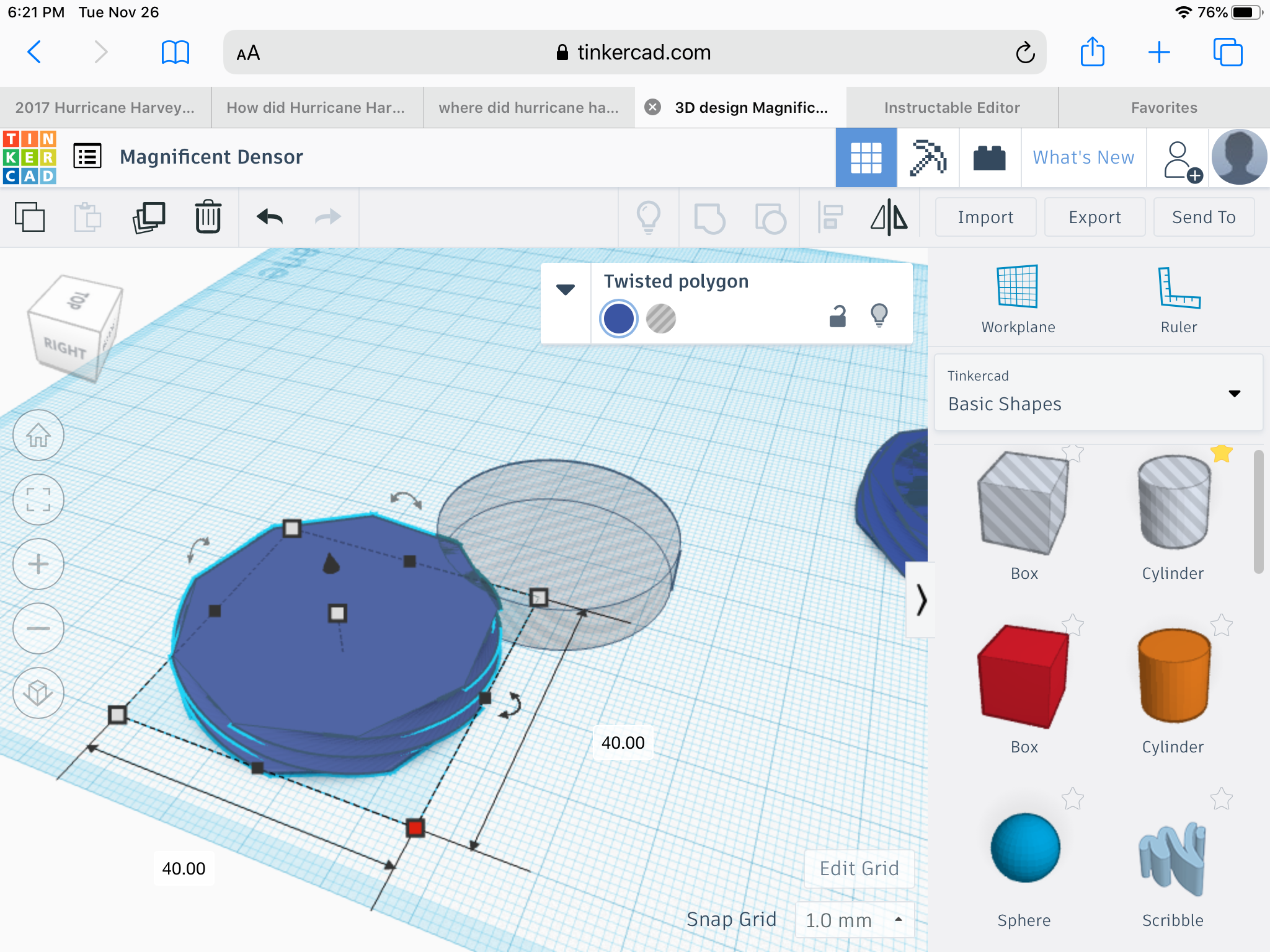Select the Hole striped option
1270x952 pixels.
661,319
